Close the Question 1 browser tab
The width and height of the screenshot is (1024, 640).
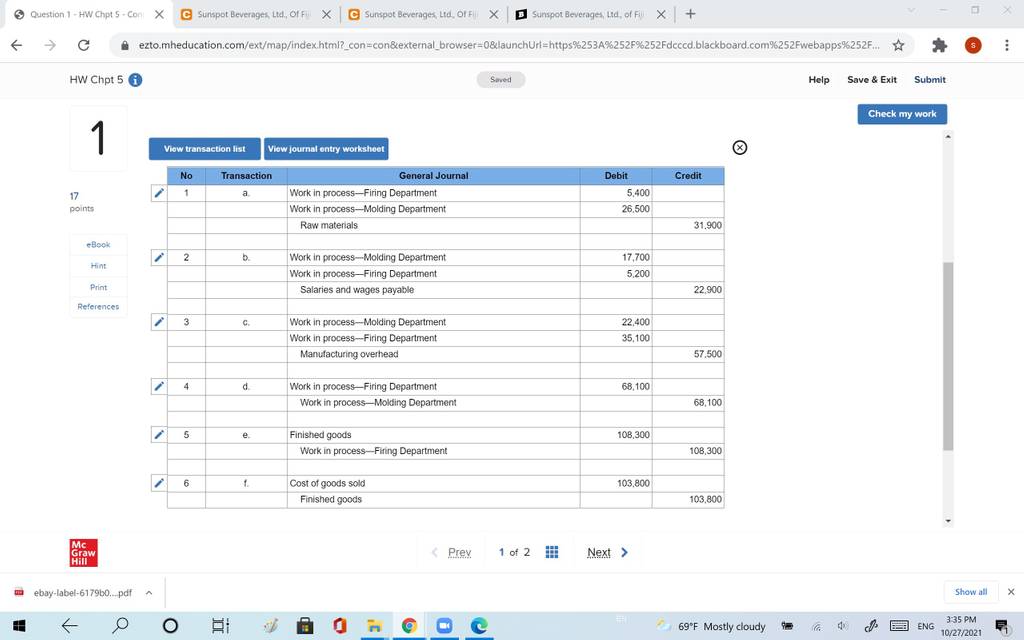159,14
